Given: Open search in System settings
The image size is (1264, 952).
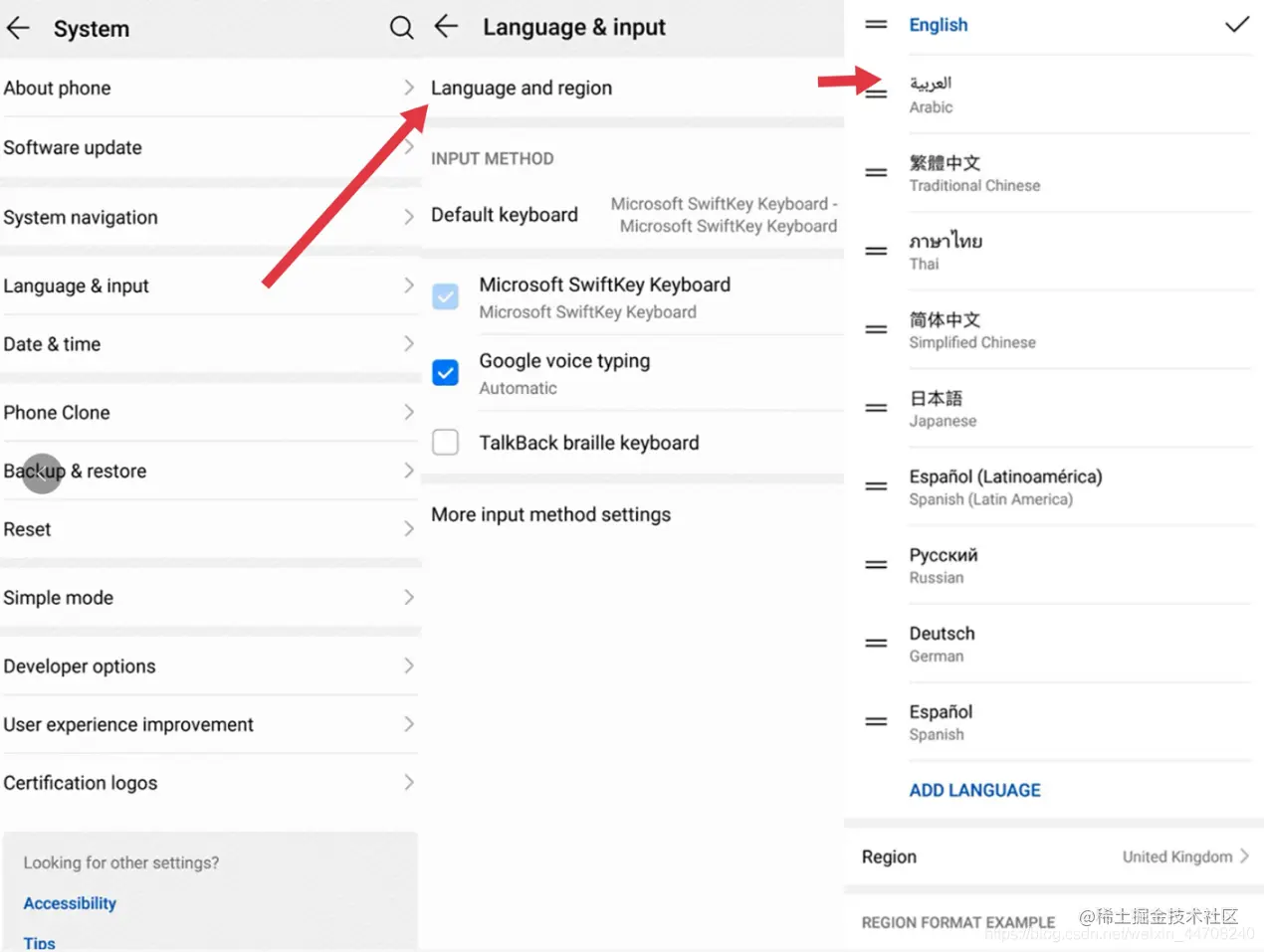Looking at the screenshot, I should [401, 28].
